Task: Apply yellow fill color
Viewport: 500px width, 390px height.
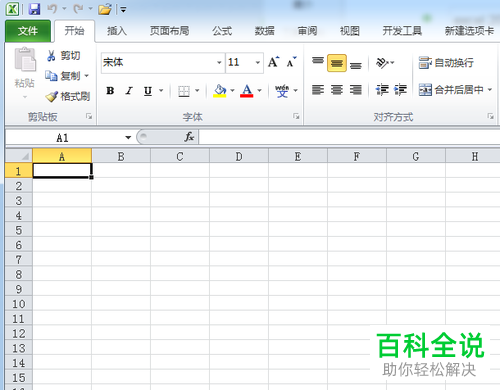Action: click(220, 91)
